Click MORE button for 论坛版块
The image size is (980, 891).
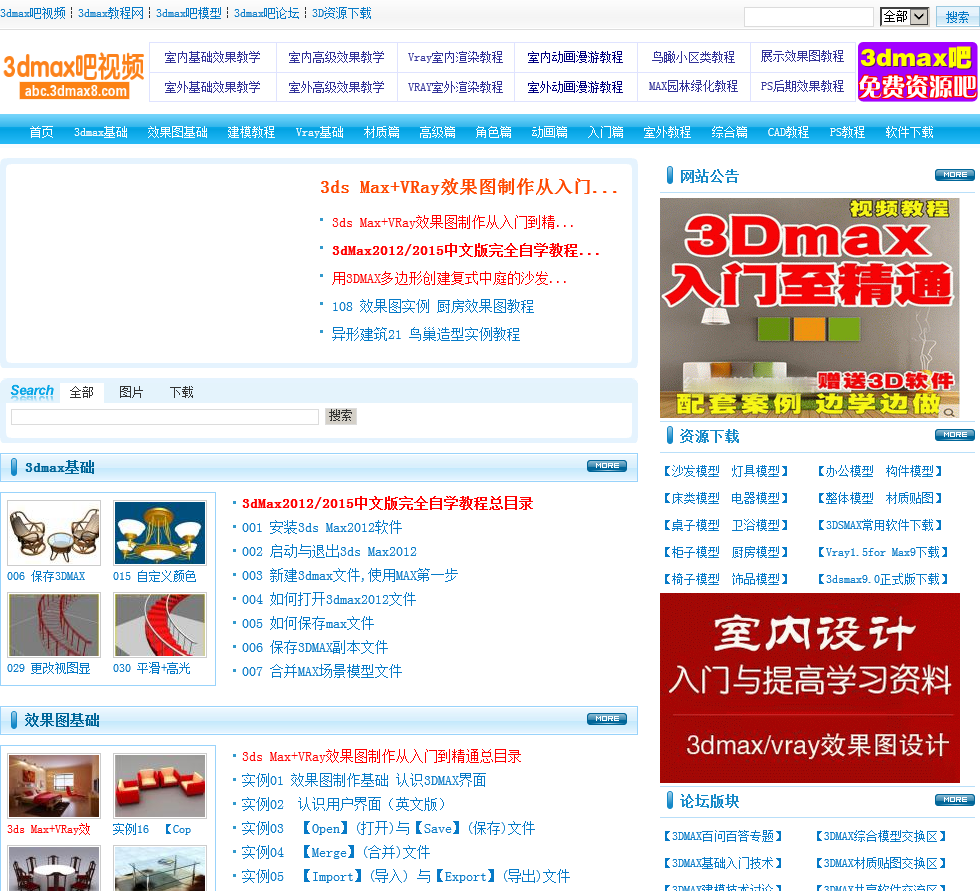[955, 800]
